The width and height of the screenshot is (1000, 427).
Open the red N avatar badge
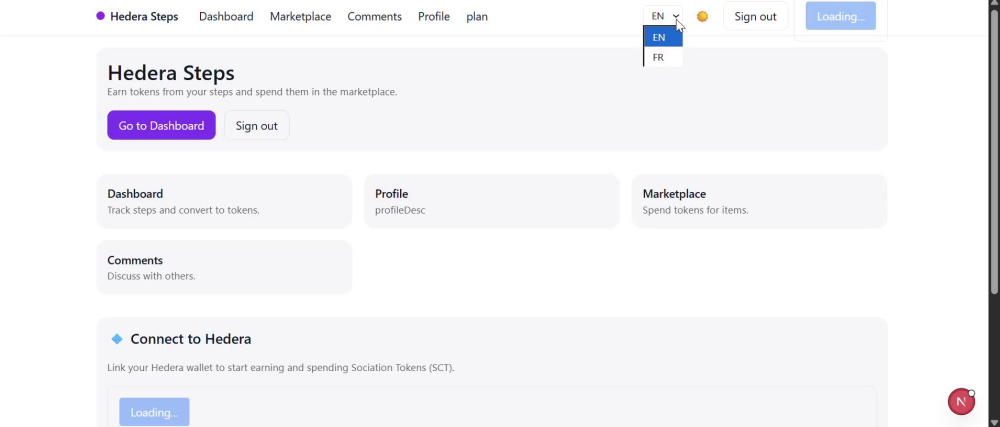(x=961, y=402)
